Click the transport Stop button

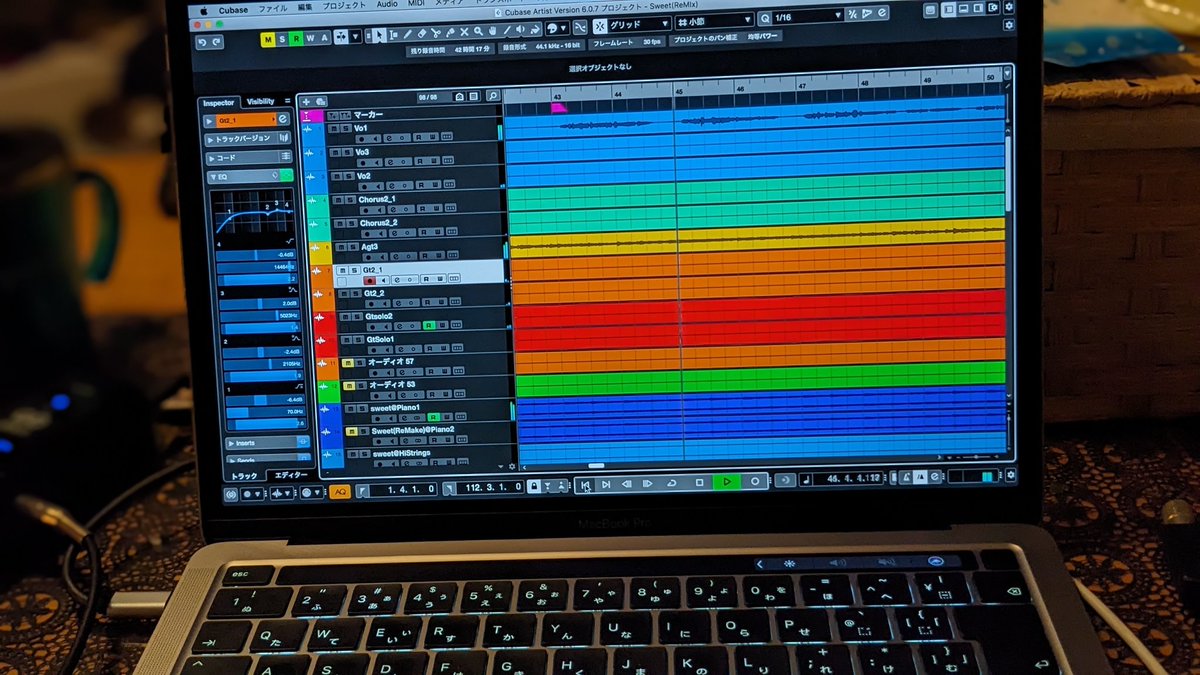click(699, 483)
